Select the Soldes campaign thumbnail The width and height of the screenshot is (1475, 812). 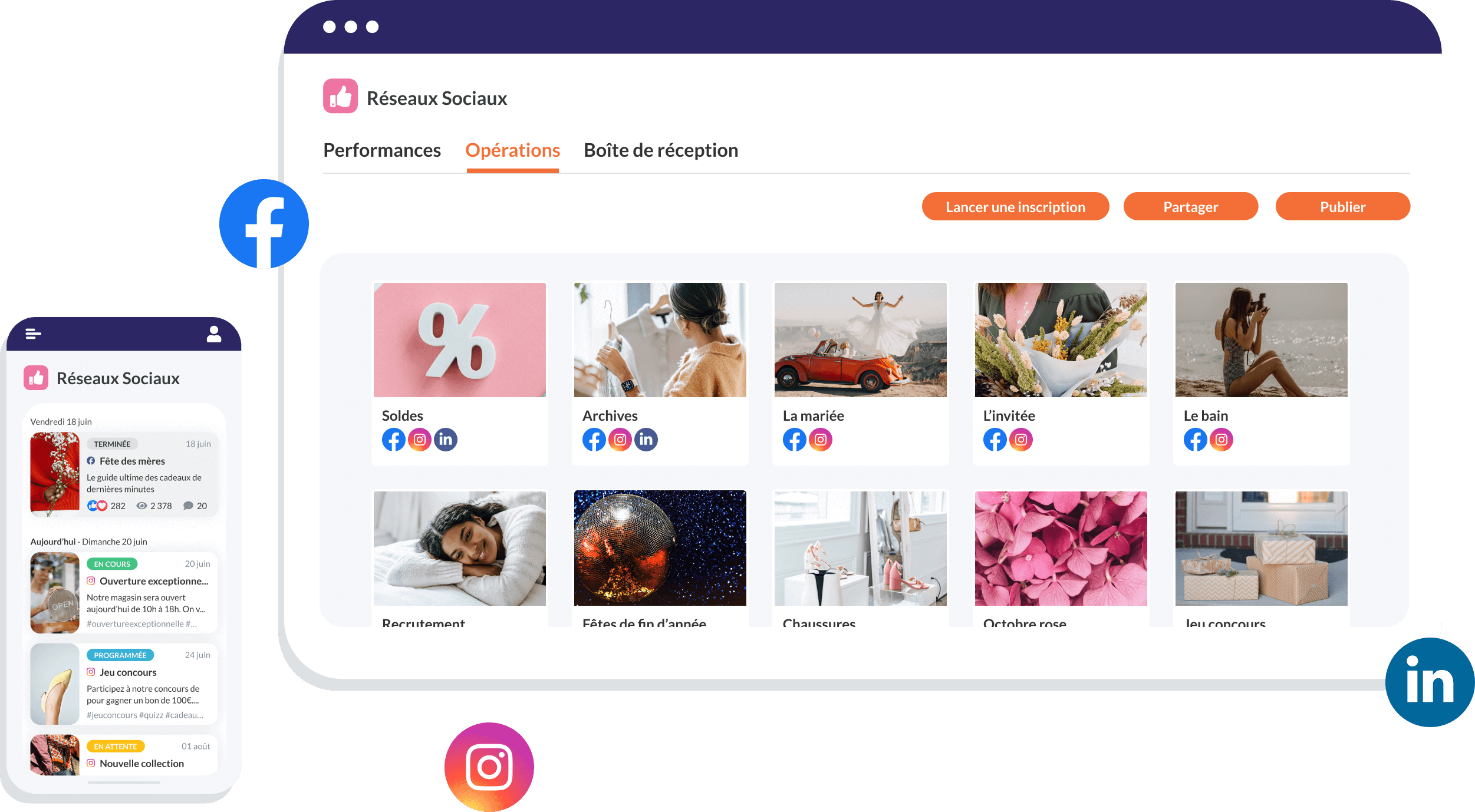[460, 341]
